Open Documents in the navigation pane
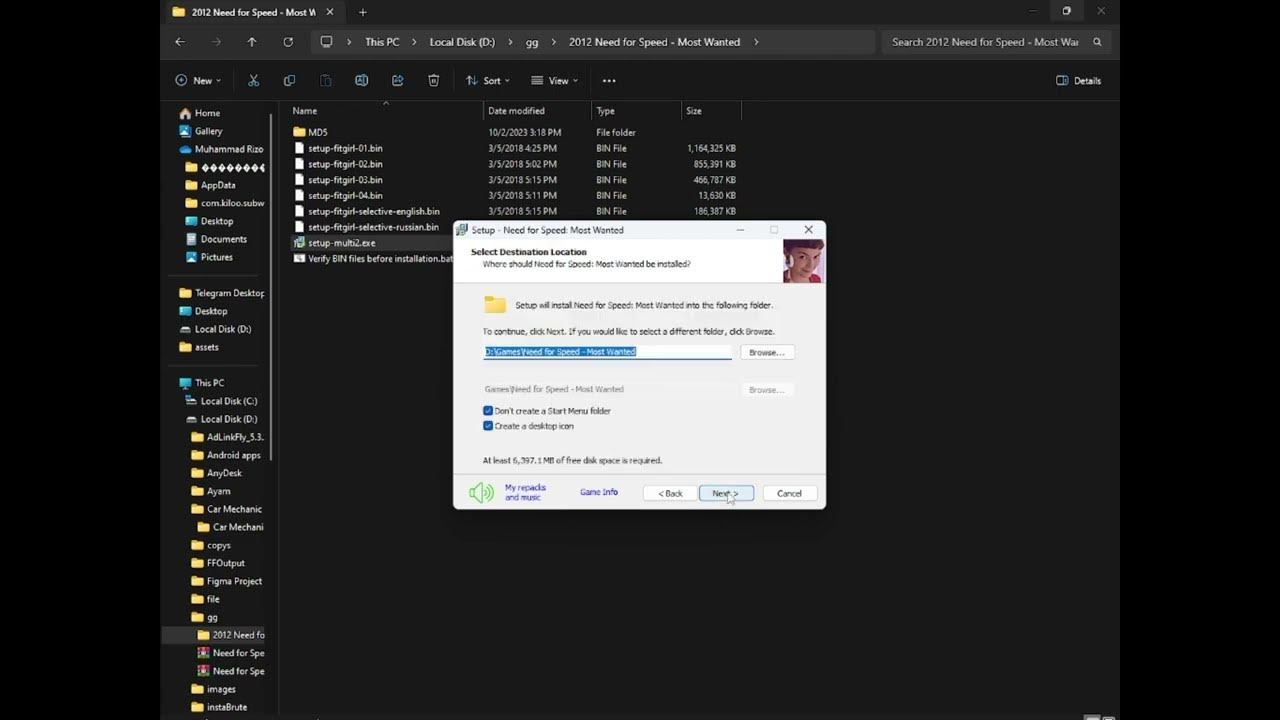 pyautogui.click(x=223, y=239)
